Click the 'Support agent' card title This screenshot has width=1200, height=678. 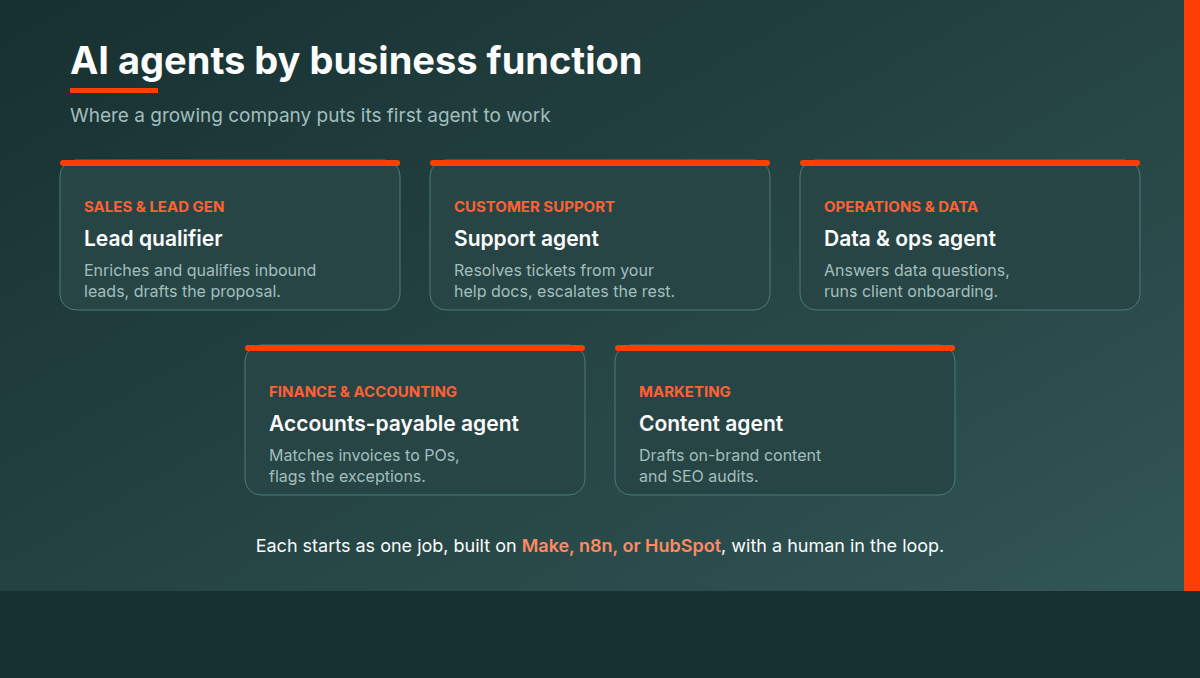click(526, 238)
